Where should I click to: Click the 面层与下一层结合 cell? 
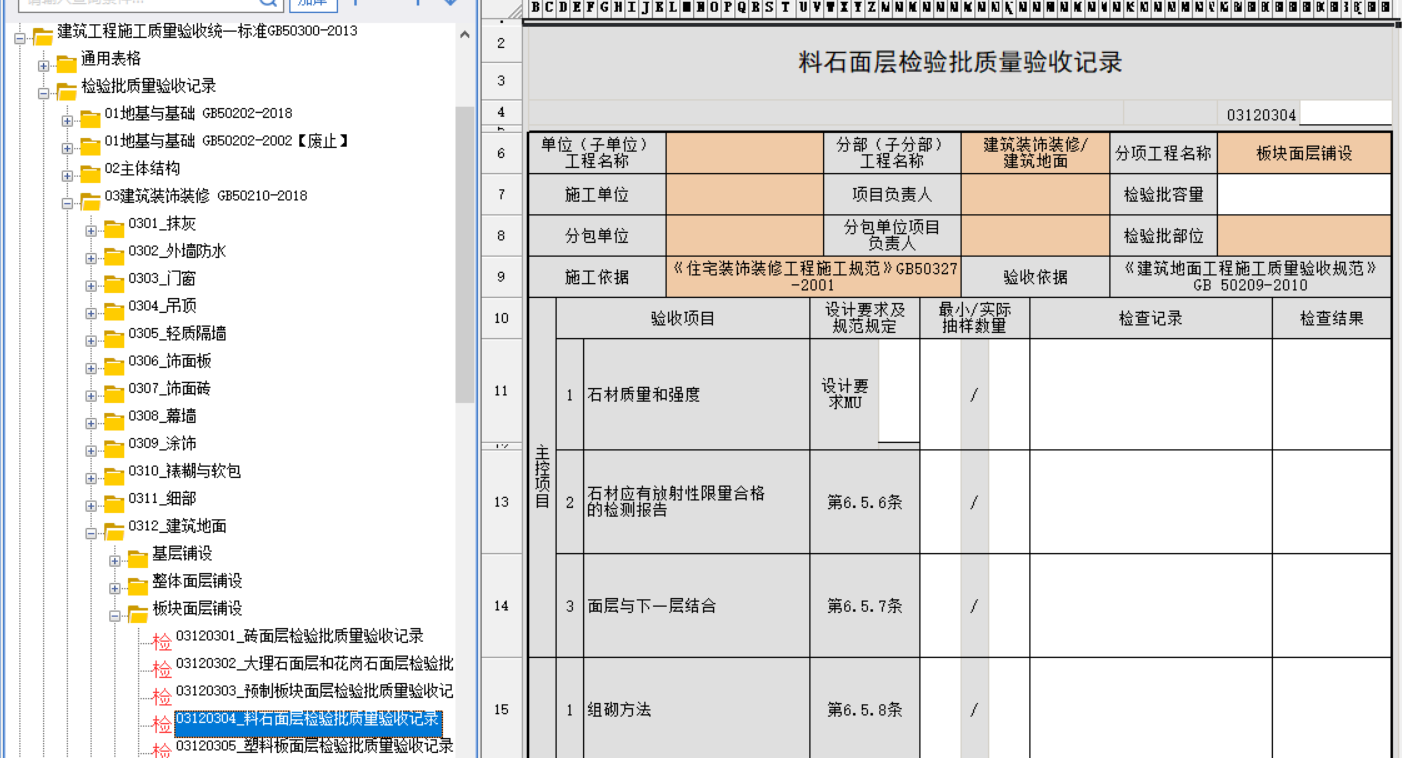697,606
